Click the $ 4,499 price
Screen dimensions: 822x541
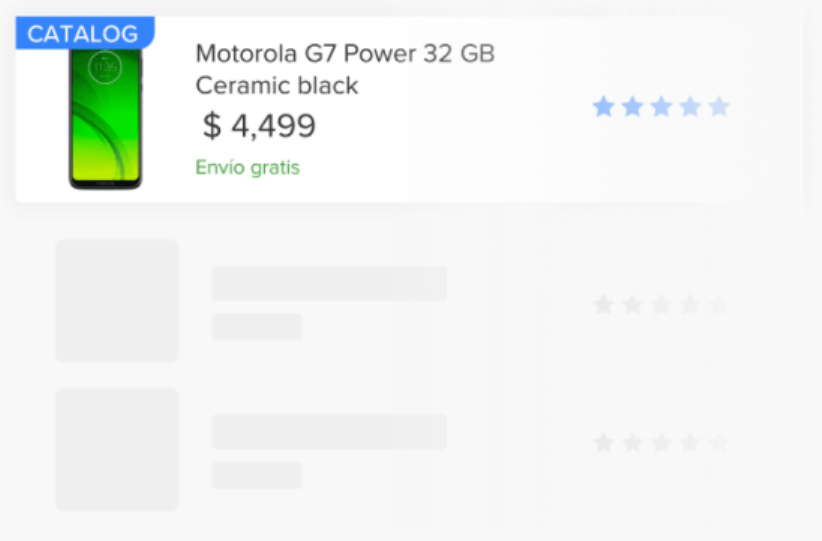point(259,126)
